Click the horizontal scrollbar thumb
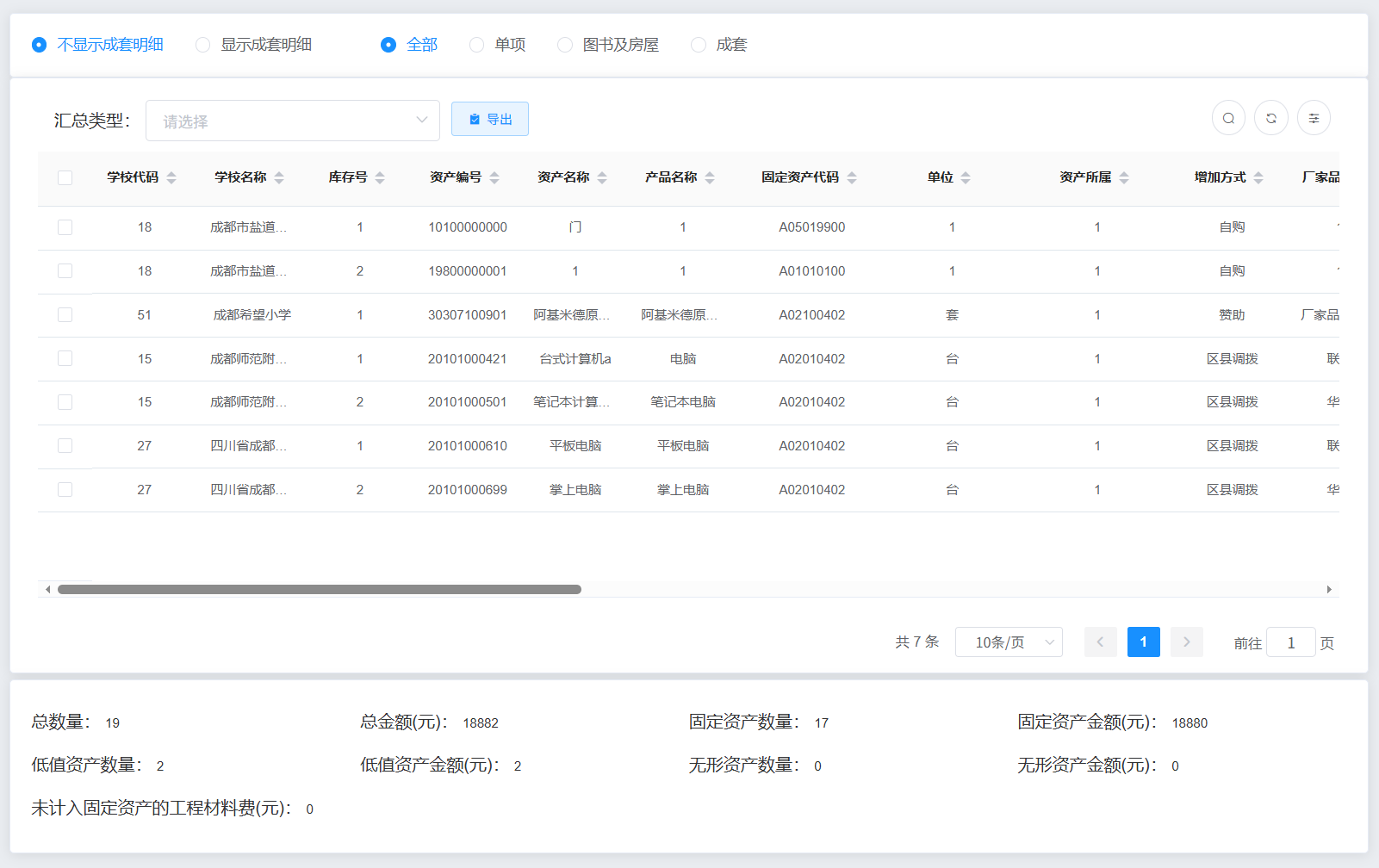This screenshot has height=868, width=1379. [x=319, y=590]
